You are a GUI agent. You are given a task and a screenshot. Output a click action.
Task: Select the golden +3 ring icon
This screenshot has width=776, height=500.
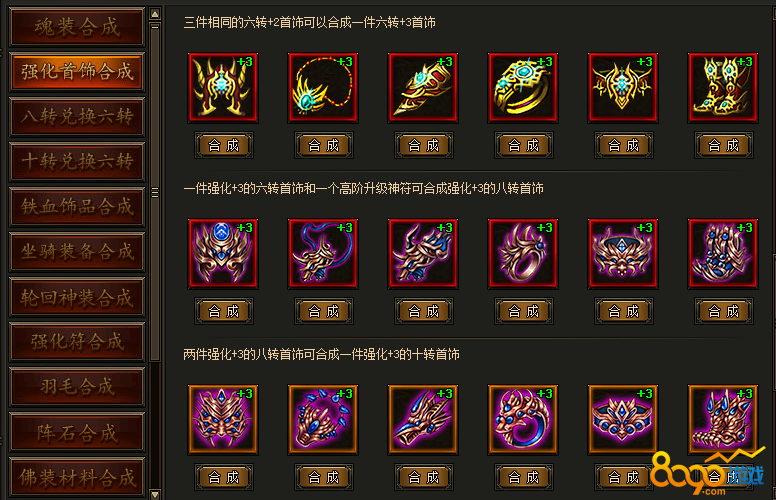[523, 88]
